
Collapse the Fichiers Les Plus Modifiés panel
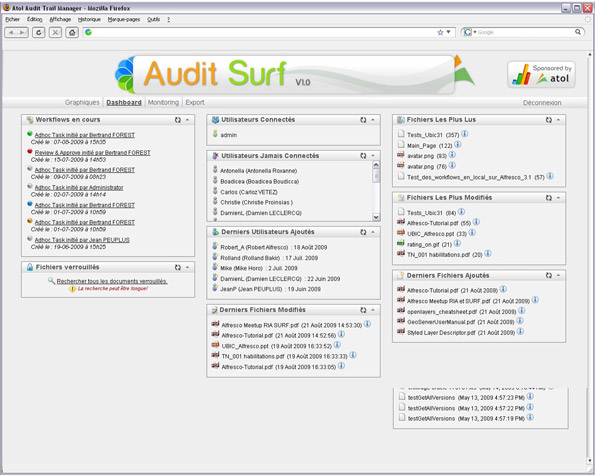(x=559, y=198)
